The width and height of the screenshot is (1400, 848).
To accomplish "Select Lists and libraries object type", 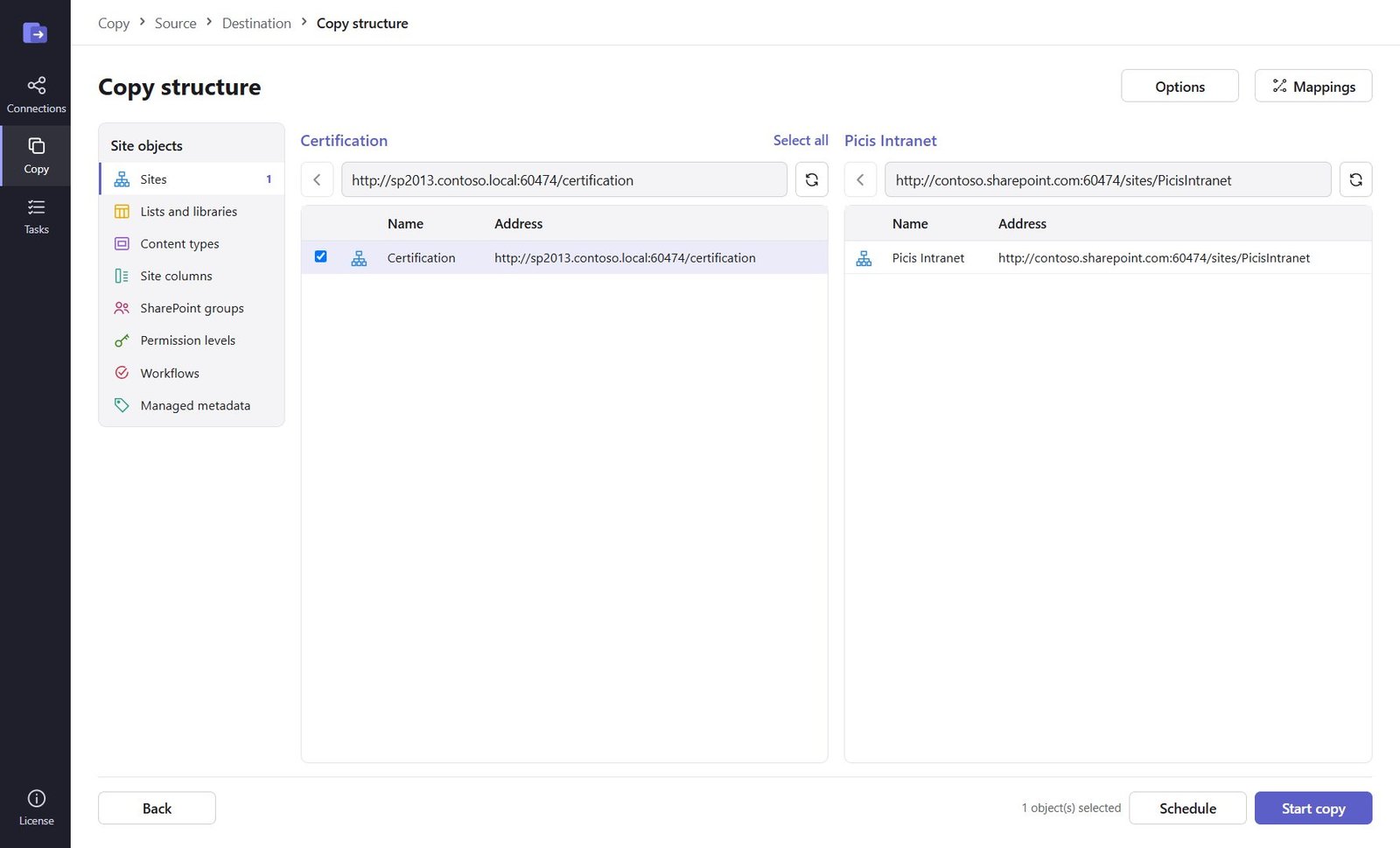I will (192, 212).
